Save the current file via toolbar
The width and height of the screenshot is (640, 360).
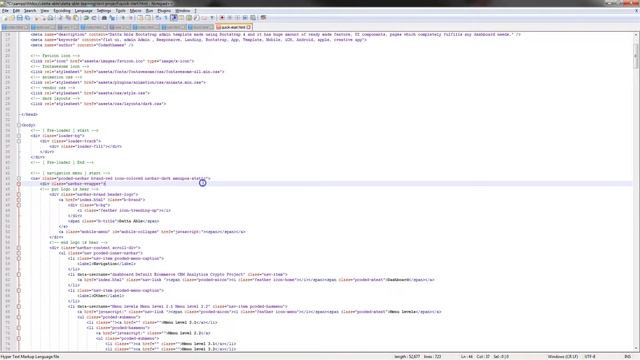pyautogui.click(x=20, y=18)
